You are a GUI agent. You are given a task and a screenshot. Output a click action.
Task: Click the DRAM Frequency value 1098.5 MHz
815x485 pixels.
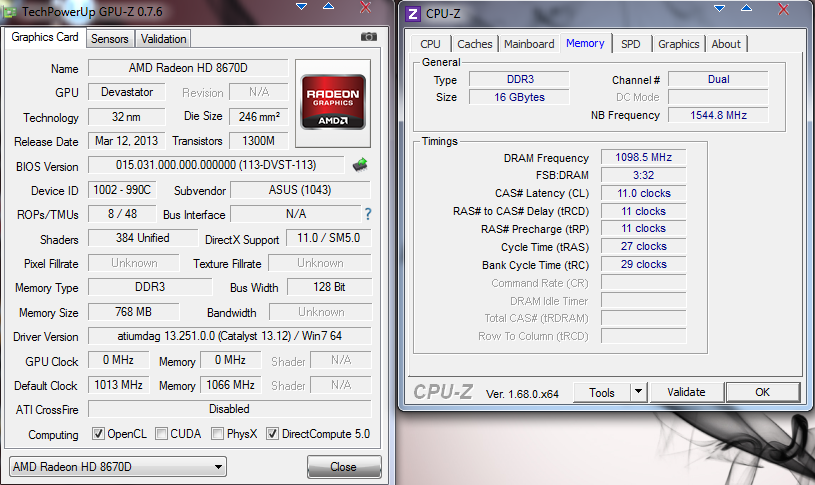643,158
